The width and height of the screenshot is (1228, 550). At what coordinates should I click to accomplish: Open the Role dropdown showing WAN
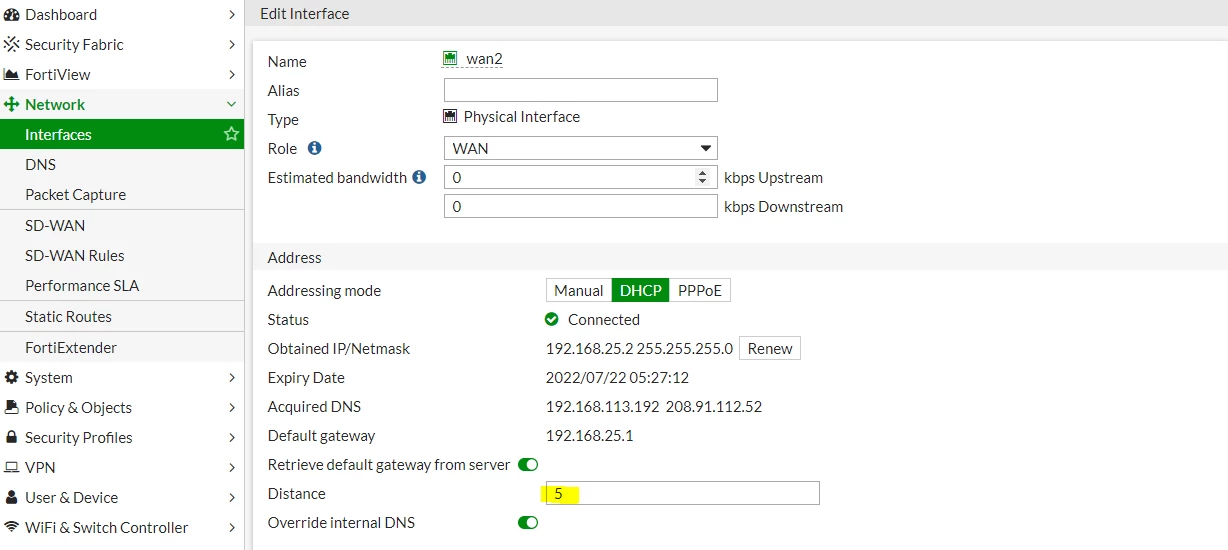[x=581, y=148]
